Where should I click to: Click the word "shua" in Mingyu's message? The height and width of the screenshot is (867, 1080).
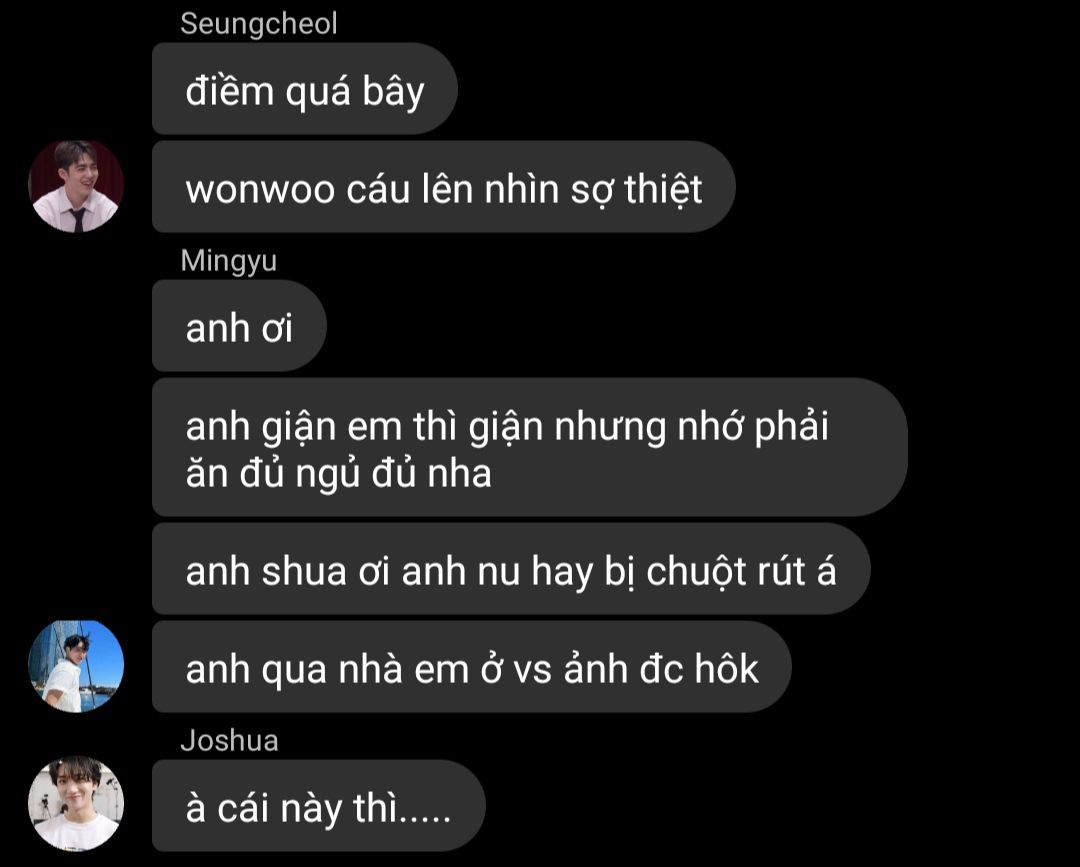[303, 572]
